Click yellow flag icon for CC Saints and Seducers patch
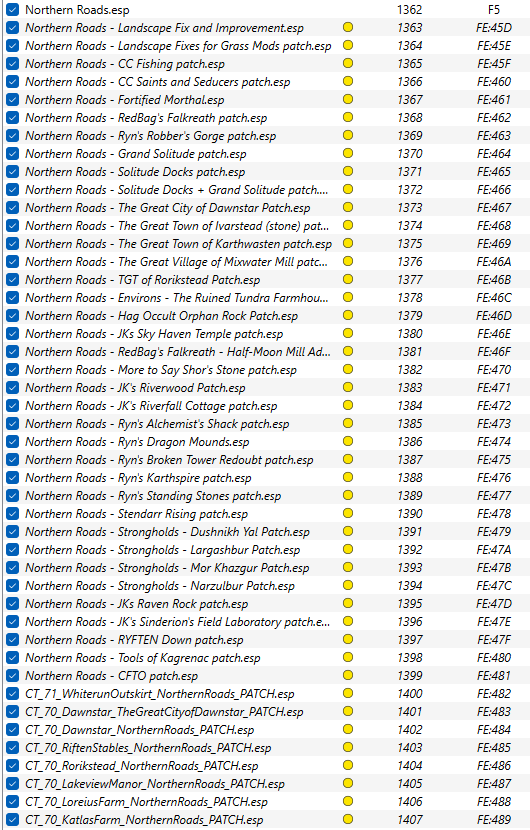Screen dimensions: 530x830 [x=348, y=82]
